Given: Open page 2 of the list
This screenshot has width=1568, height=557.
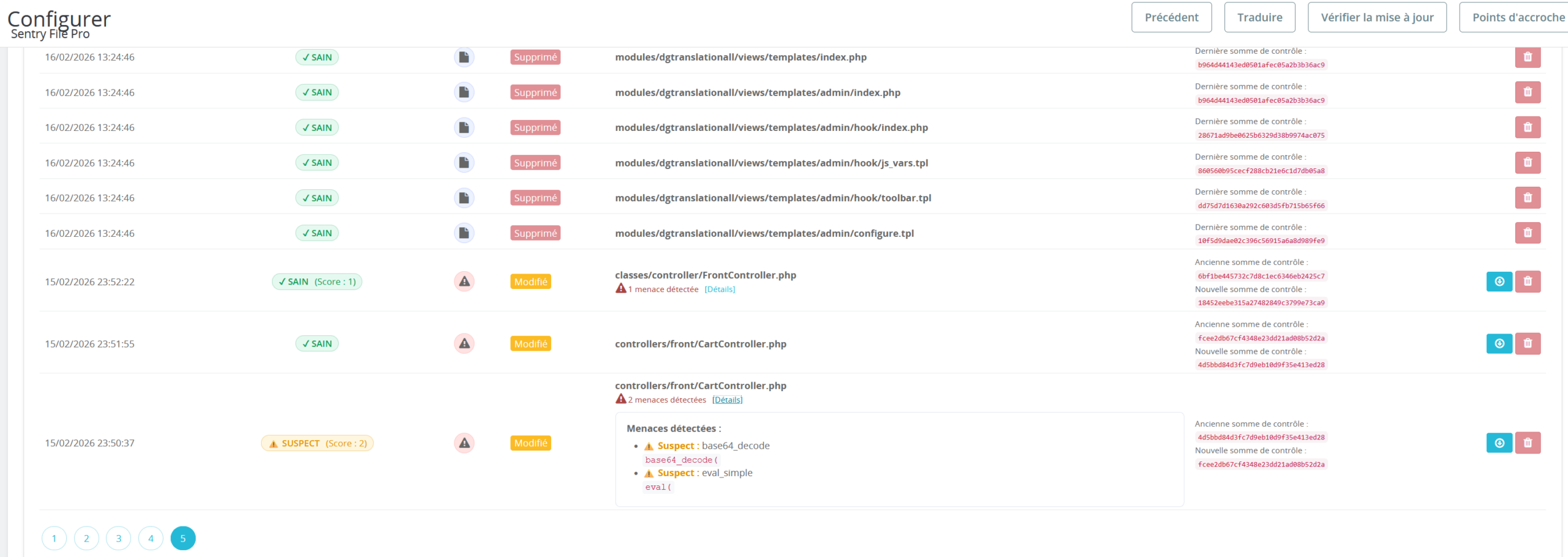Looking at the screenshot, I should tap(86, 539).
